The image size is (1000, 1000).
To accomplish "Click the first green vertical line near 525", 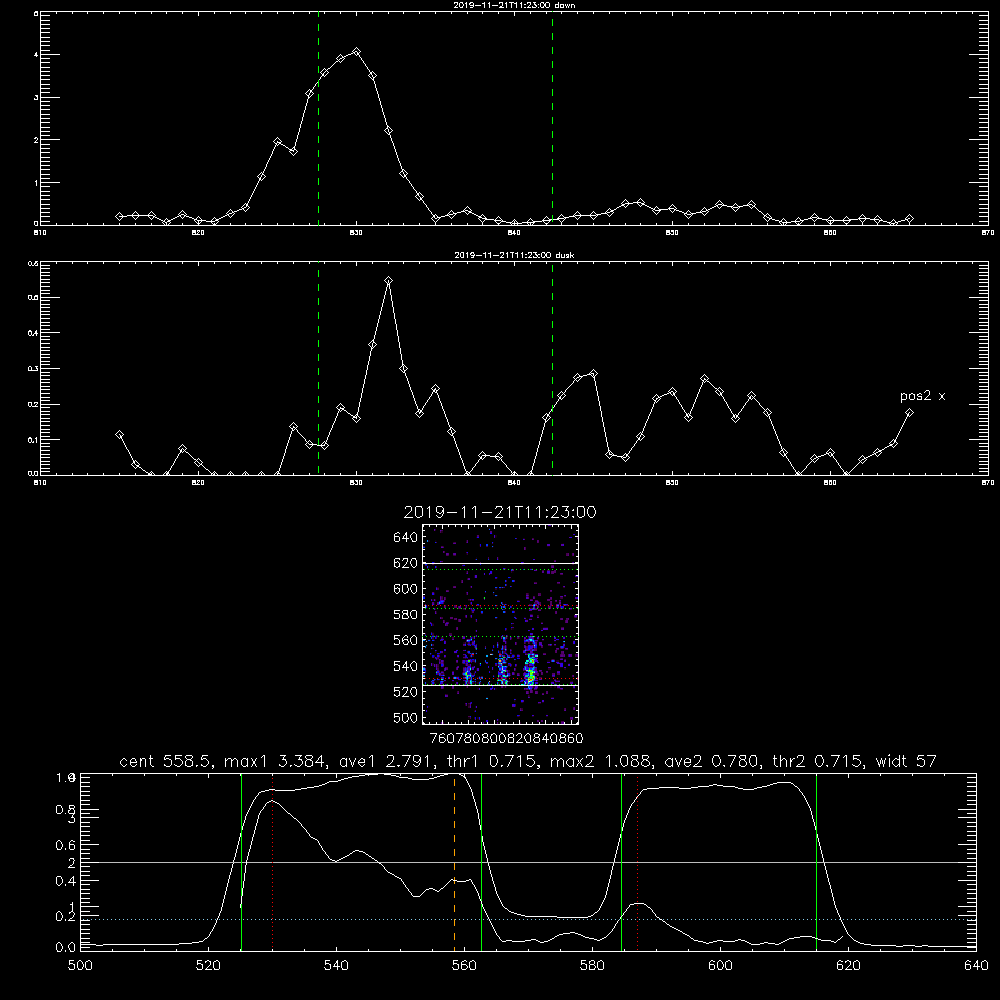I will click(x=241, y=862).
